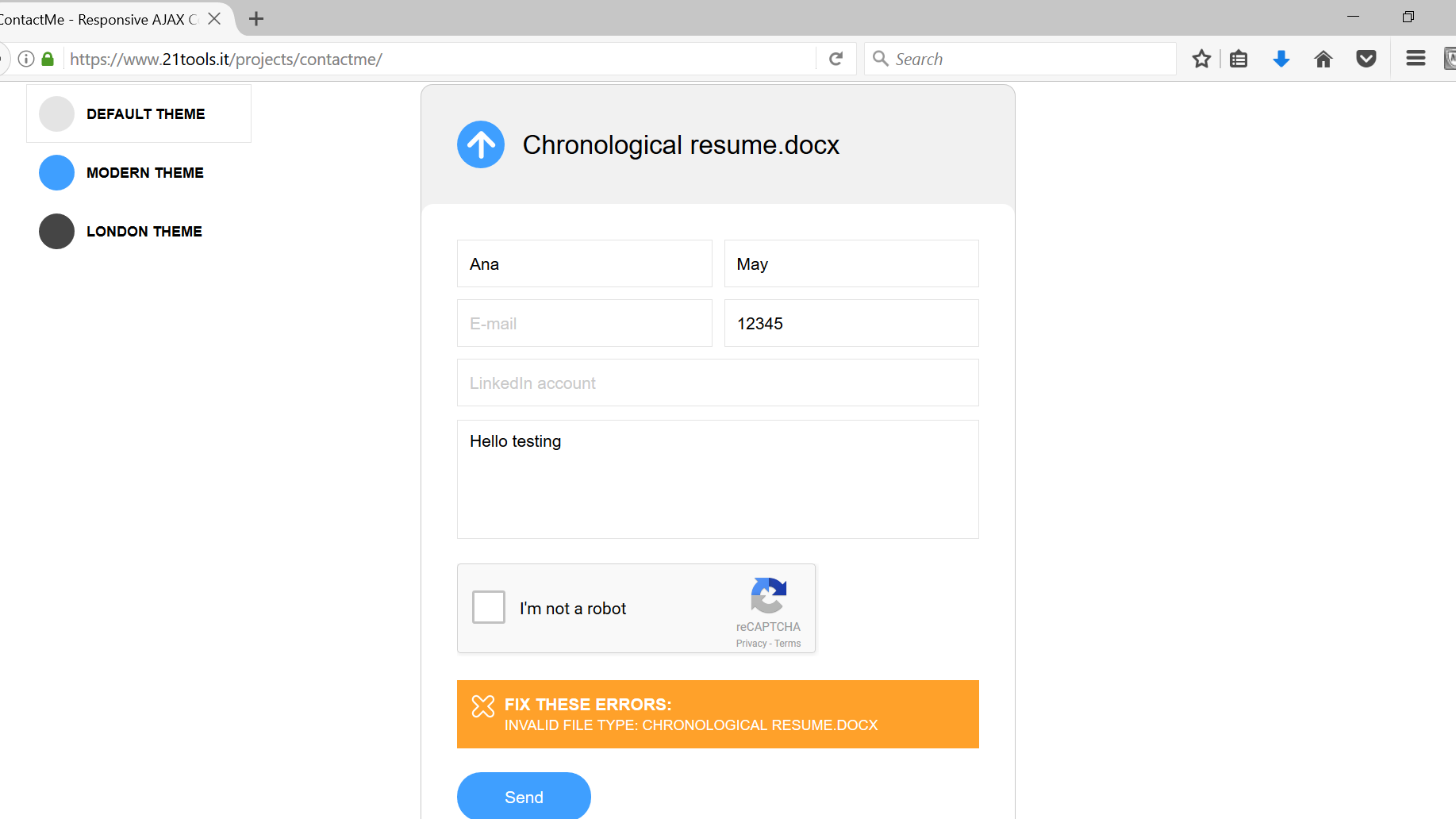
Task: Open the Firefox hamburger menu
Action: [x=1416, y=58]
